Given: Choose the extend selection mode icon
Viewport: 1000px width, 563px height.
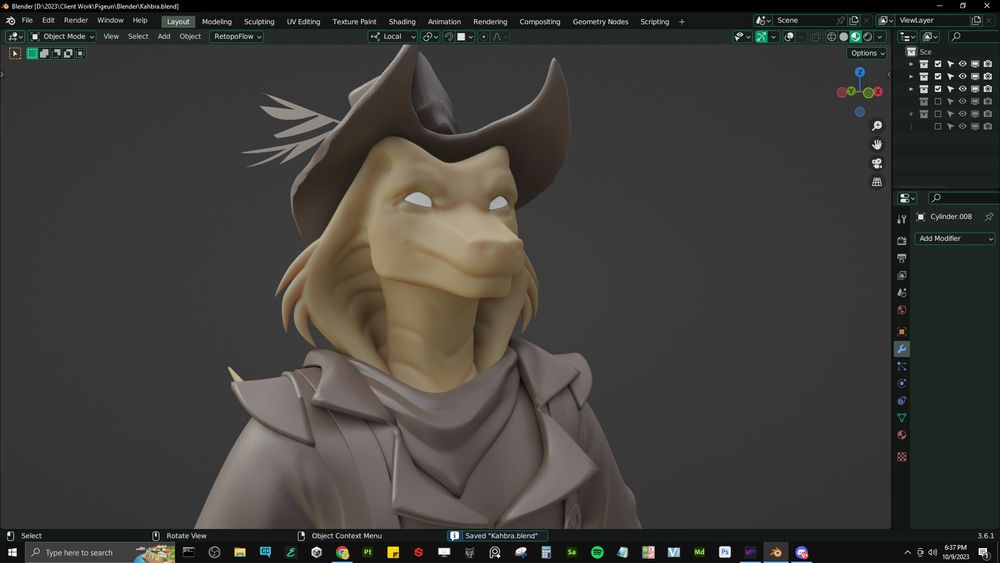Looking at the screenshot, I should coord(44,54).
